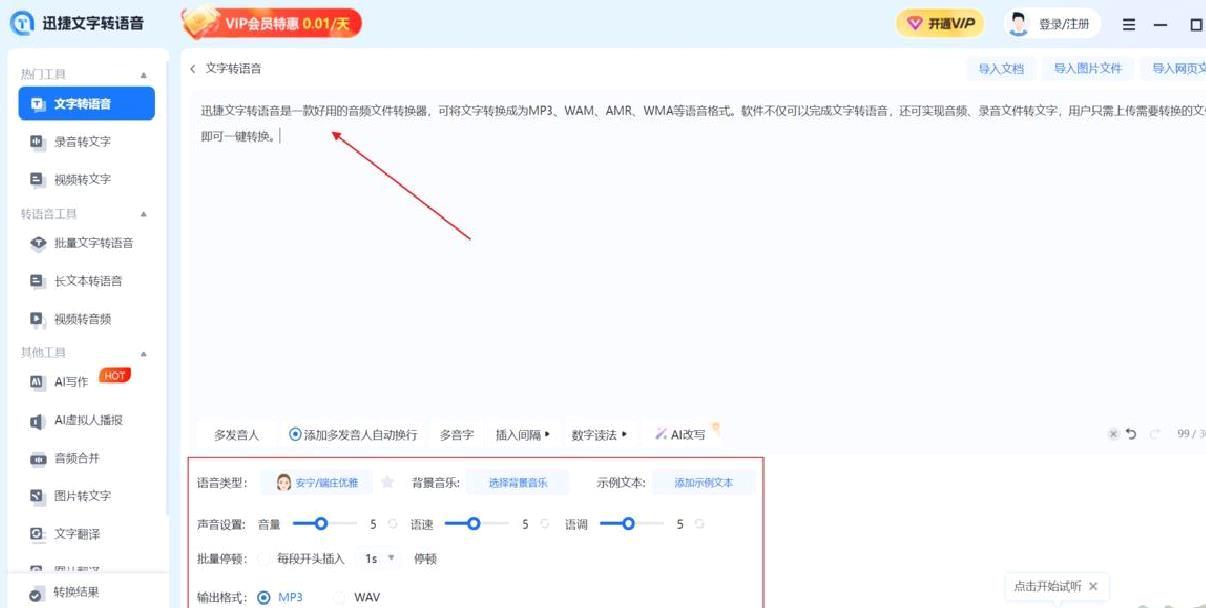Click the 批量停顿 label
Image resolution: width=1206 pixels, height=608 pixels.
click(x=222, y=559)
